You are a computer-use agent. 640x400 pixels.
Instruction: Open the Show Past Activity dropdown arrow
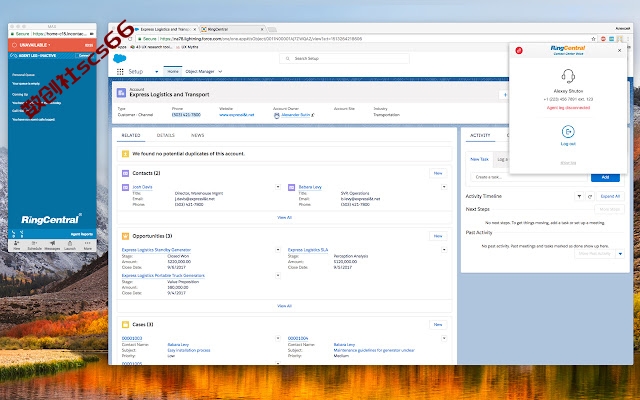coord(620,254)
